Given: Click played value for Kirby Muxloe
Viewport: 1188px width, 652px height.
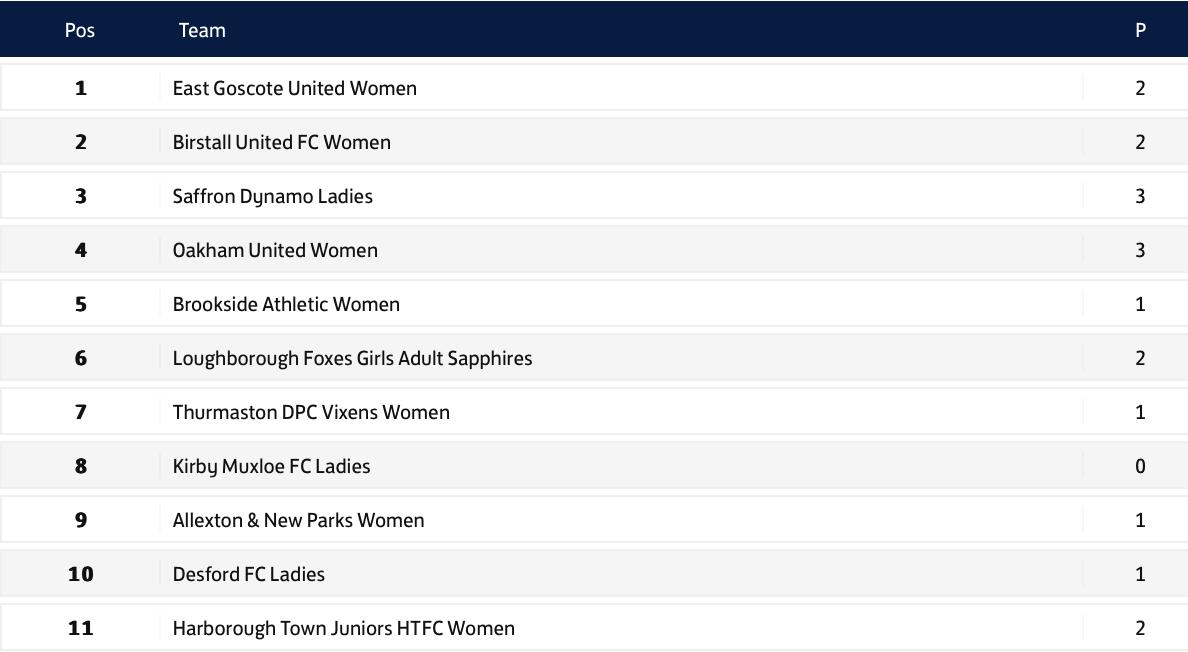Looking at the screenshot, I should point(1140,466).
